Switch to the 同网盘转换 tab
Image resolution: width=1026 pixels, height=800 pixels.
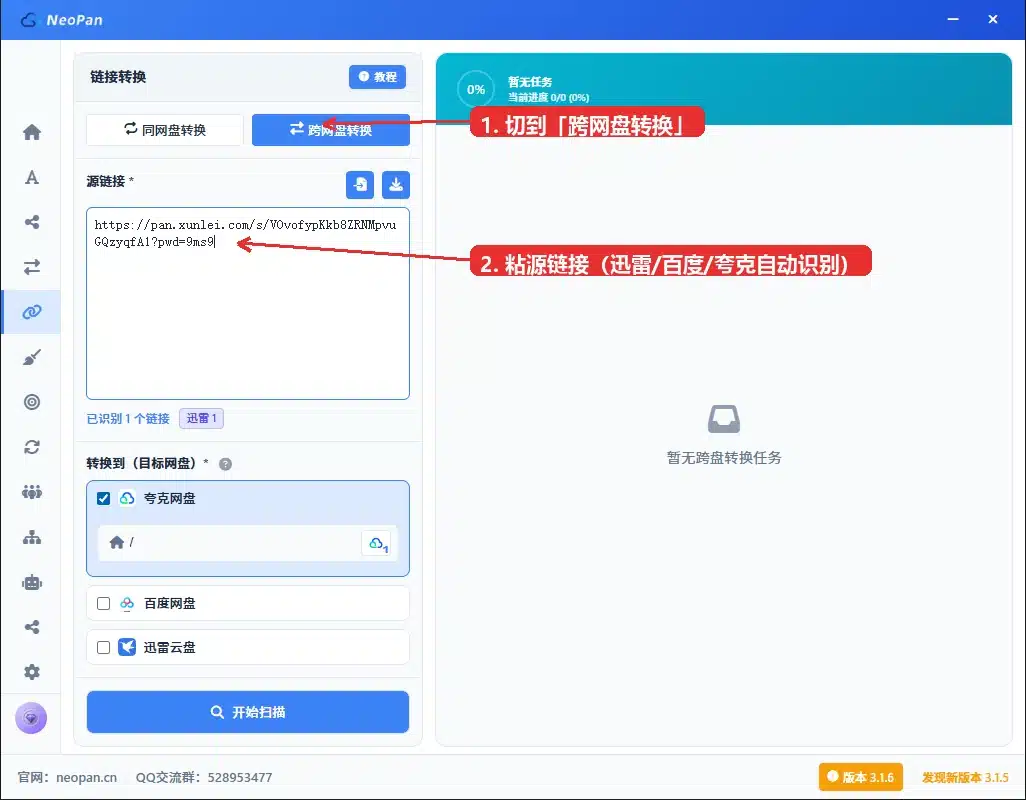tap(165, 130)
